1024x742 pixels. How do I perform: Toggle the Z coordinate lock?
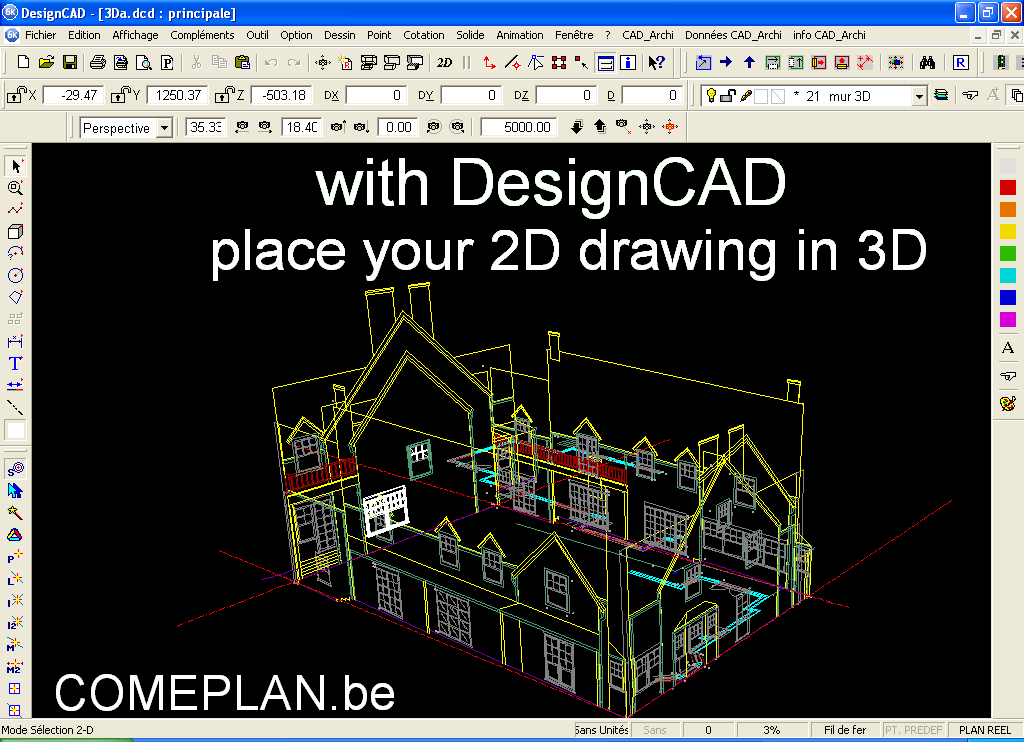click(x=225, y=95)
